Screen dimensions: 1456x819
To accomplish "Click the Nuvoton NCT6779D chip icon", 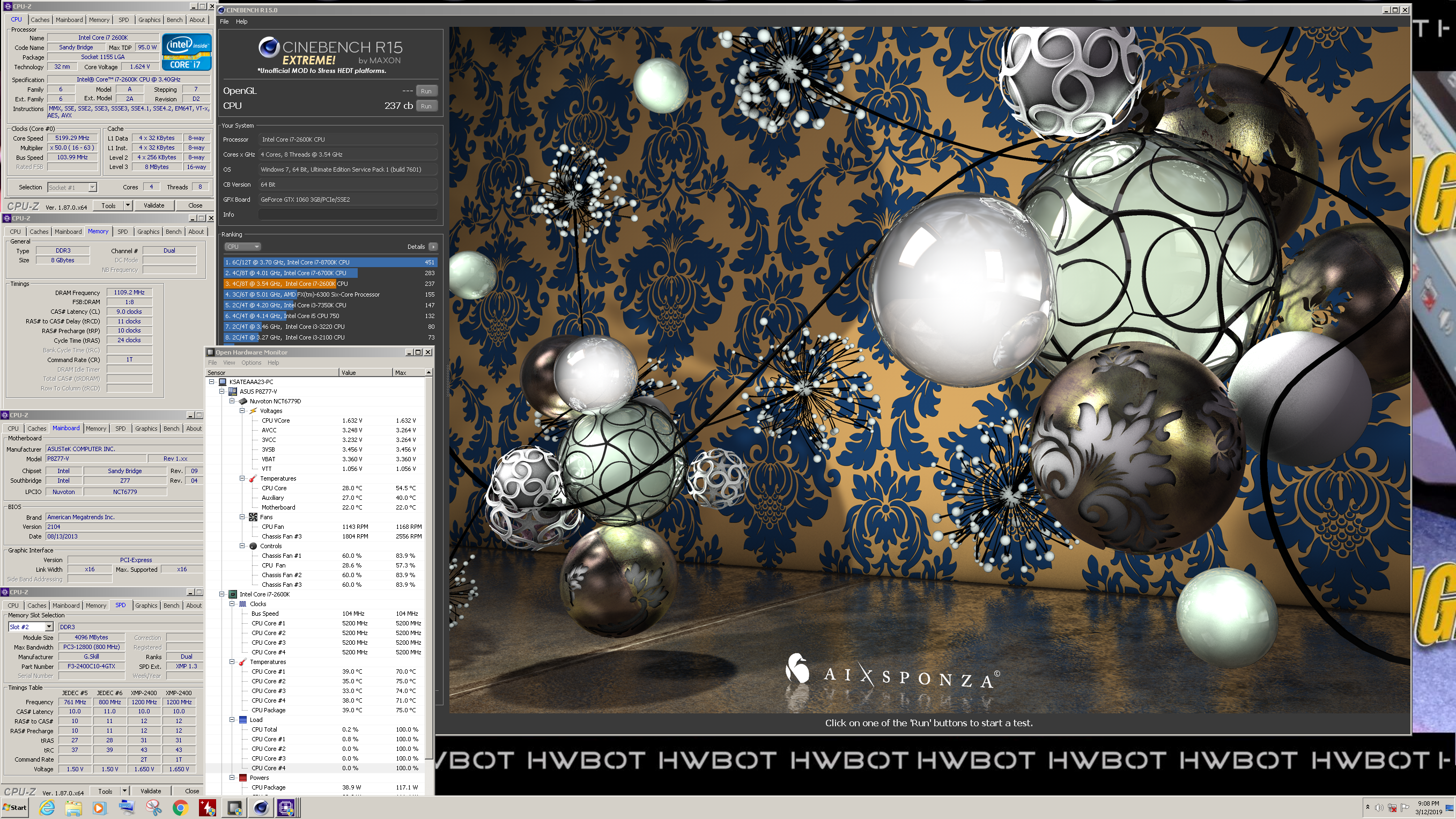I will click(243, 401).
